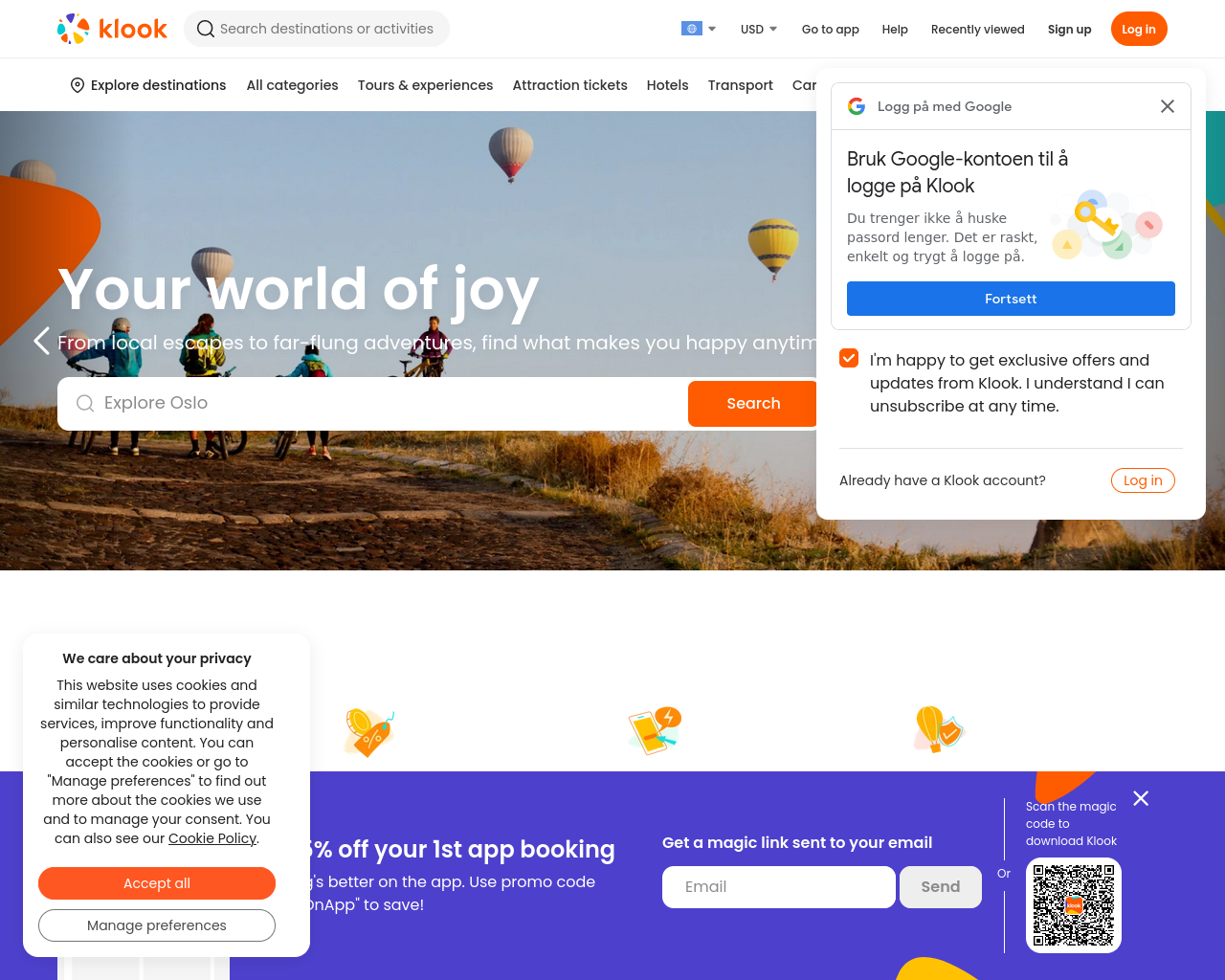Open the USD currency dropdown
This screenshot has height=980, width=1225.
tap(759, 30)
